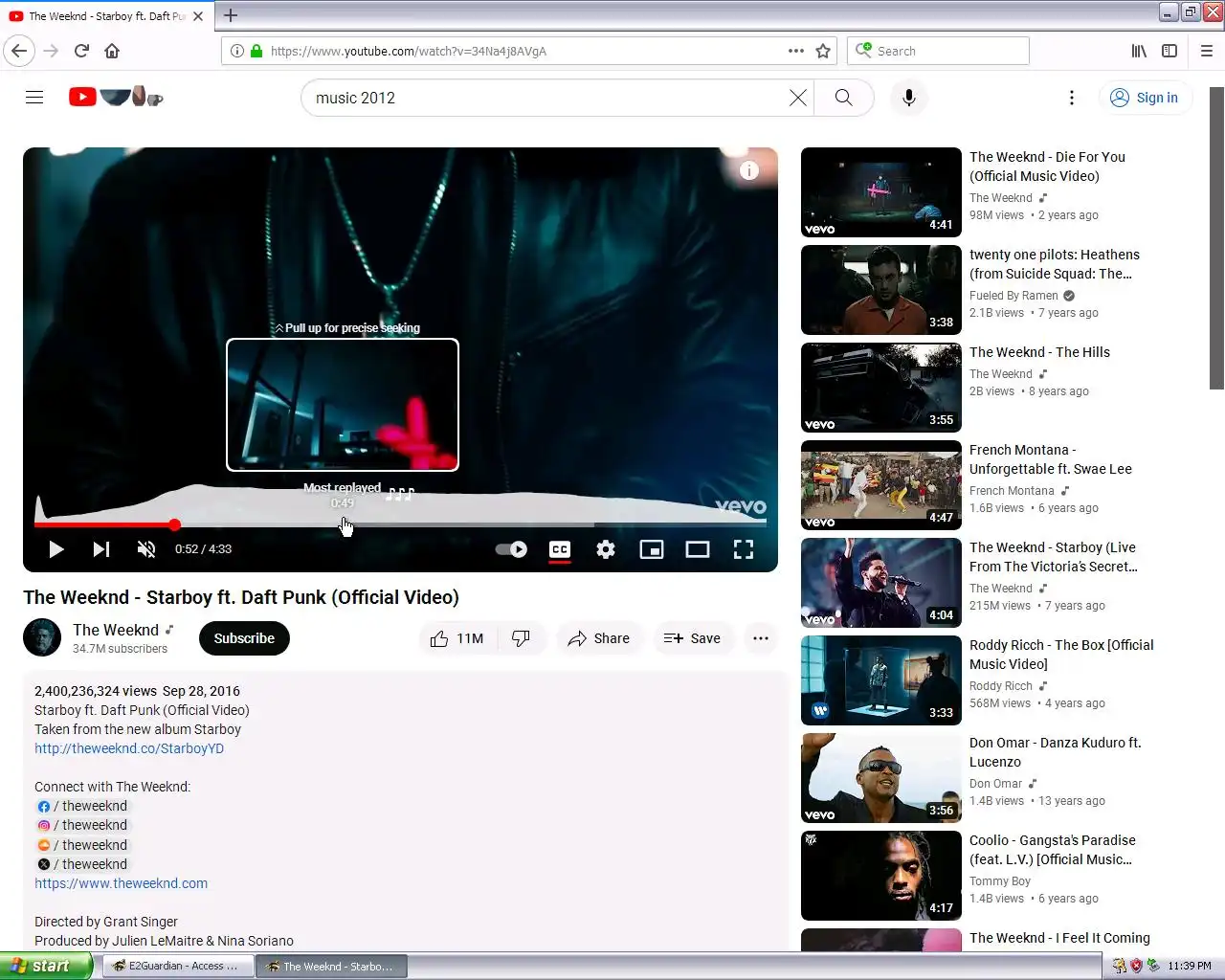Click the YouTube search magnifier button
This screenshot has height=980, width=1225.
coord(843,98)
